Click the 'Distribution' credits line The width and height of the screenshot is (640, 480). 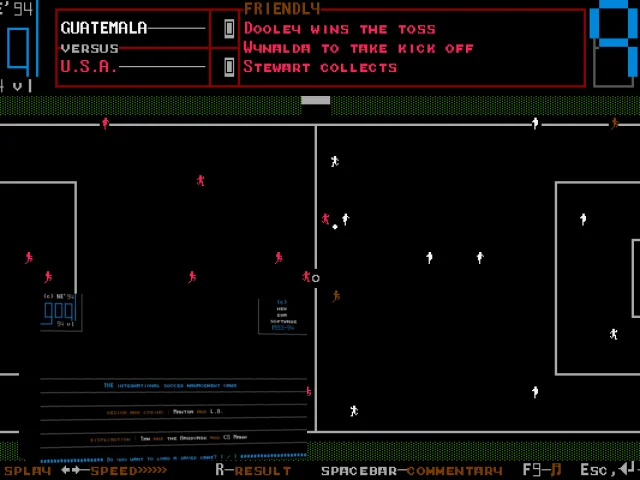click(x=169, y=438)
